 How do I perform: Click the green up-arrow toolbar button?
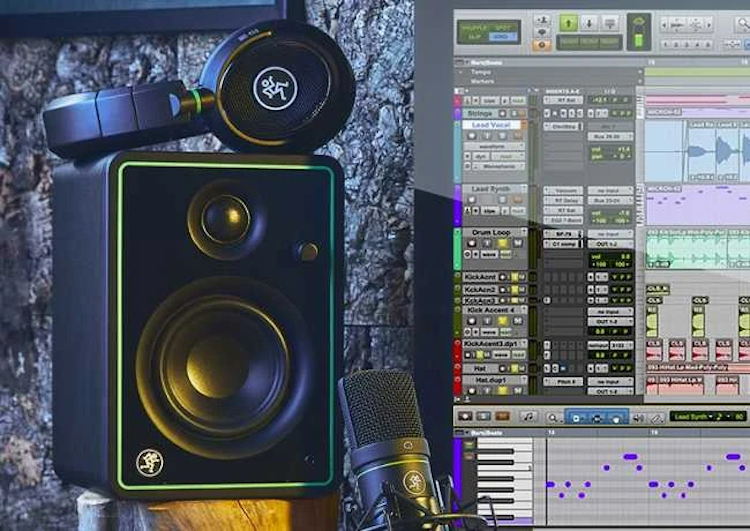coord(569,22)
